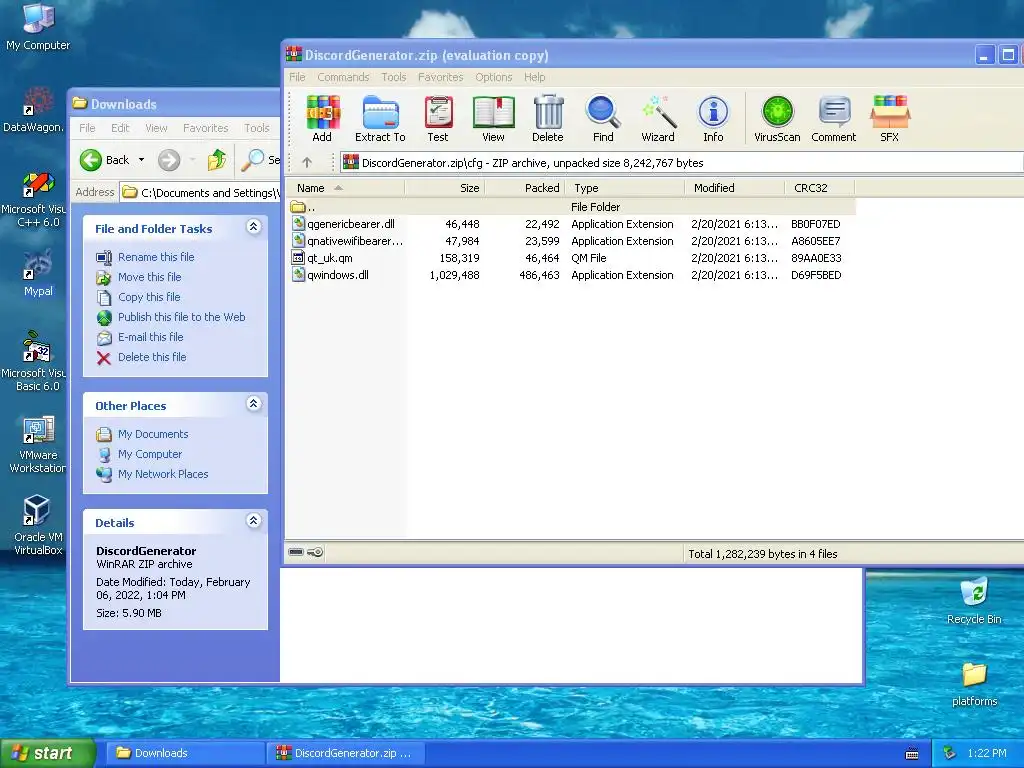
Task: Select the qgenericbearer.dll file icon
Action: click(298, 224)
